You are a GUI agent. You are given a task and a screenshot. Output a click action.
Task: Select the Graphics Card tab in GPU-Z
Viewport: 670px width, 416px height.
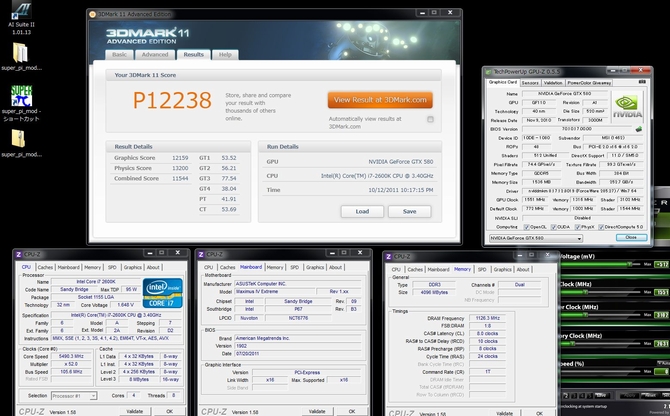[x=502, y=82]
